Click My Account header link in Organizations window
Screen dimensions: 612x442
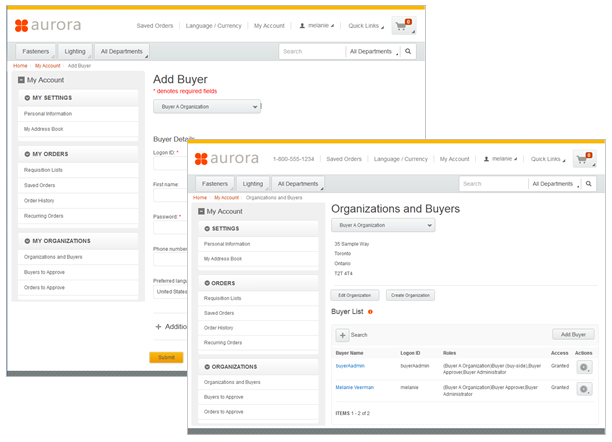[x=454, y=159]
